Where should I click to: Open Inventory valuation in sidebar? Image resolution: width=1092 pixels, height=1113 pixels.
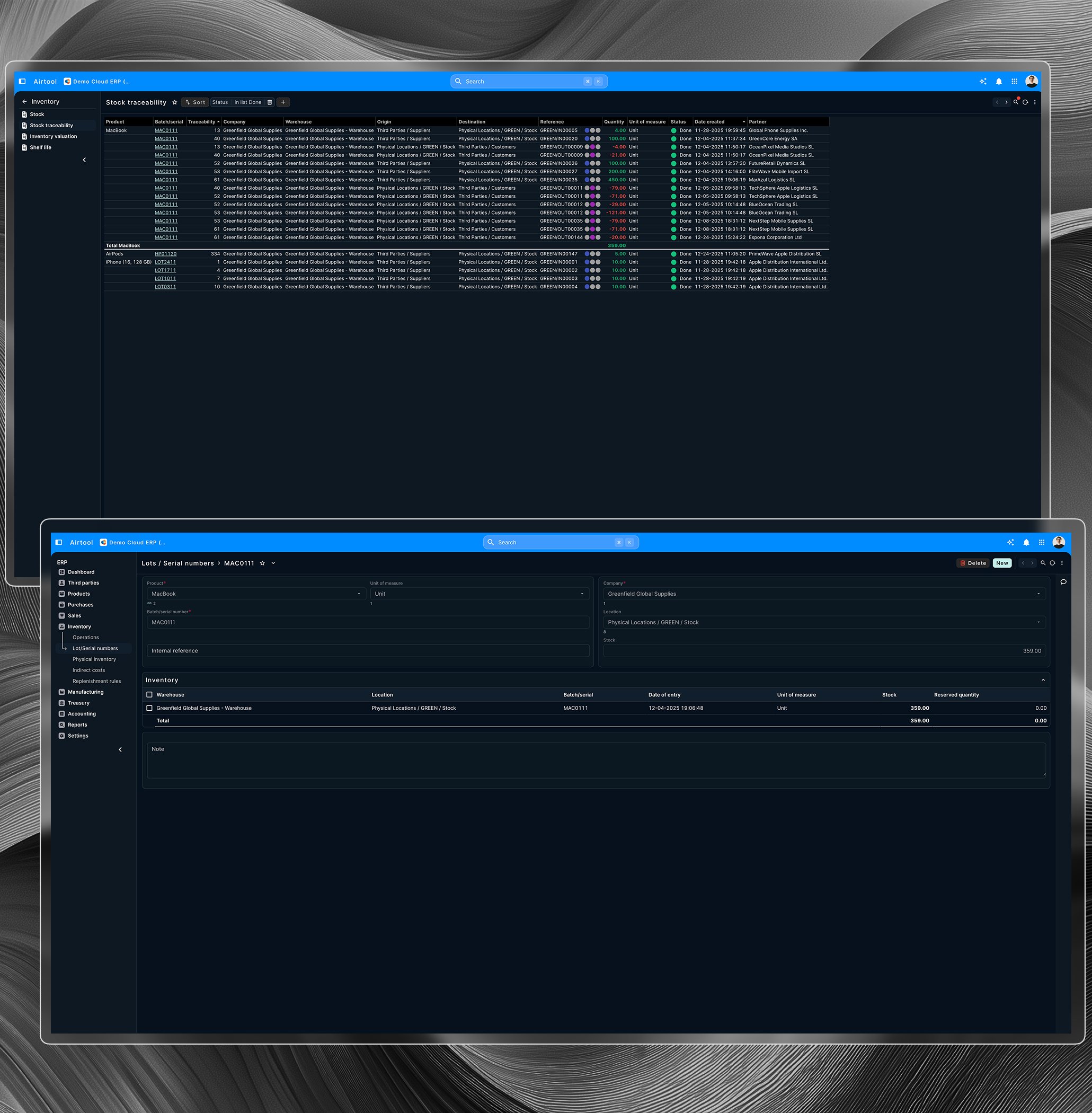54,137
